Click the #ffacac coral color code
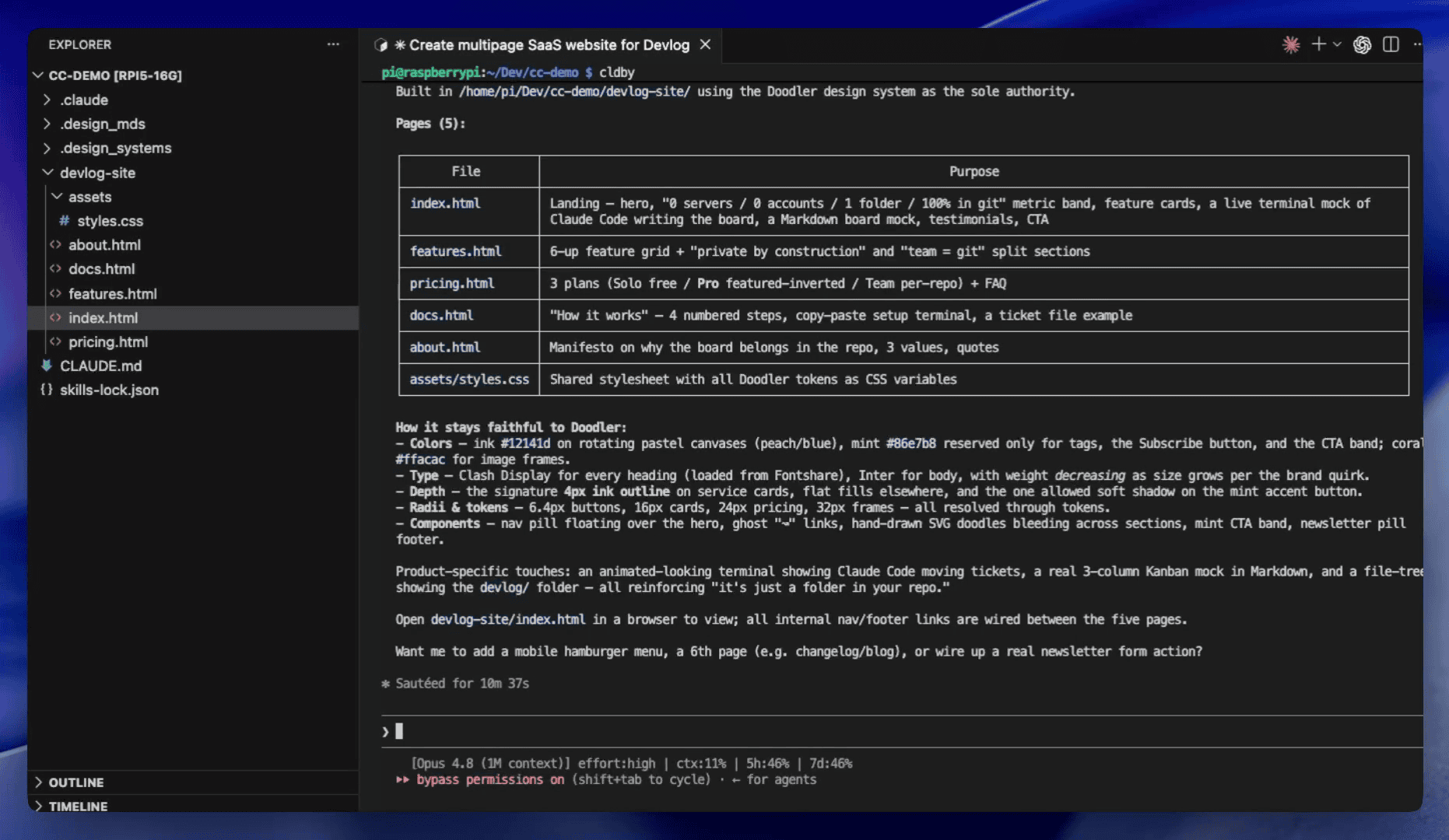 (420, 459)
